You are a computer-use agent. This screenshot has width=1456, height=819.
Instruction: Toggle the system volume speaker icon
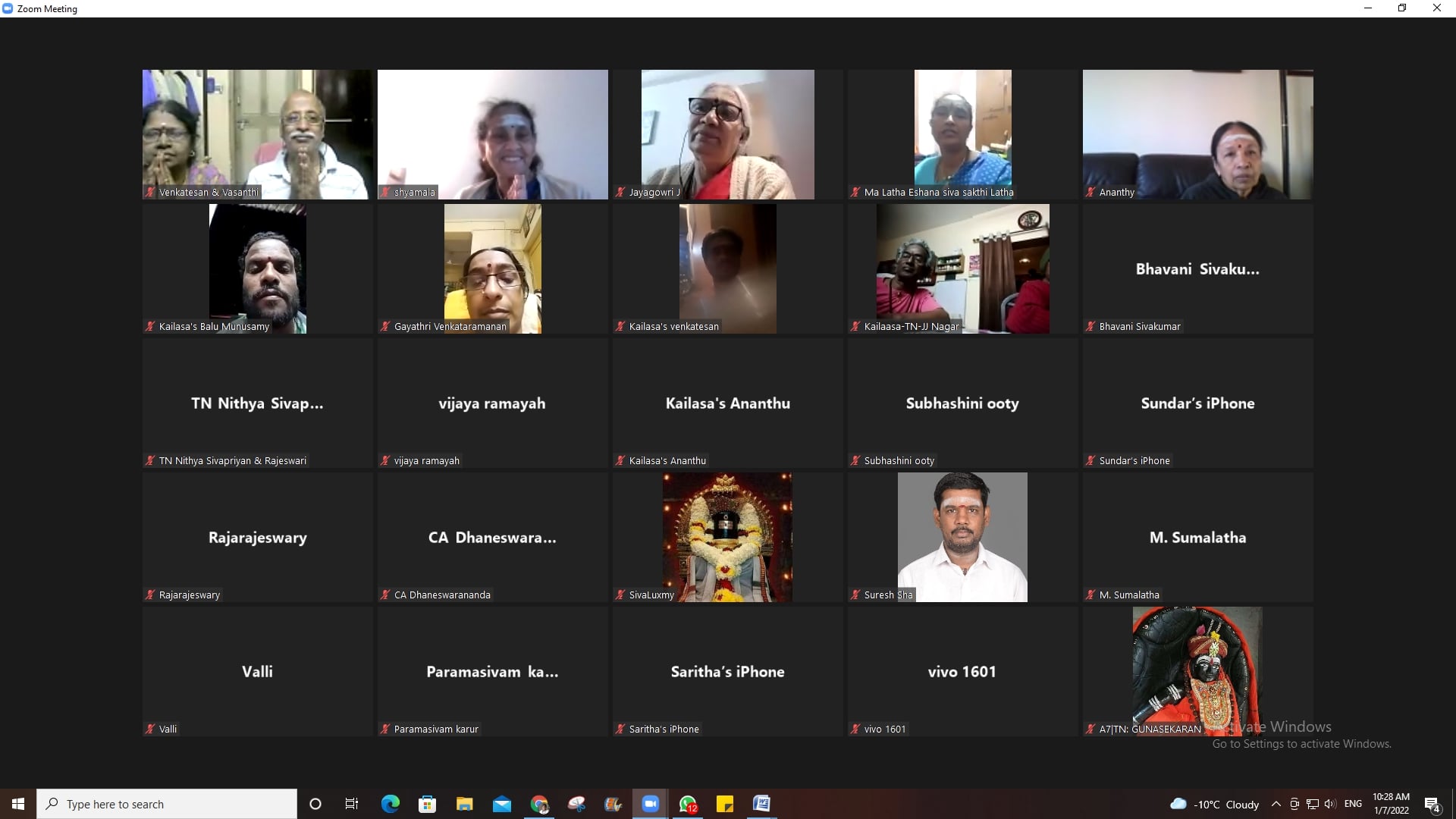point(1330,804)
